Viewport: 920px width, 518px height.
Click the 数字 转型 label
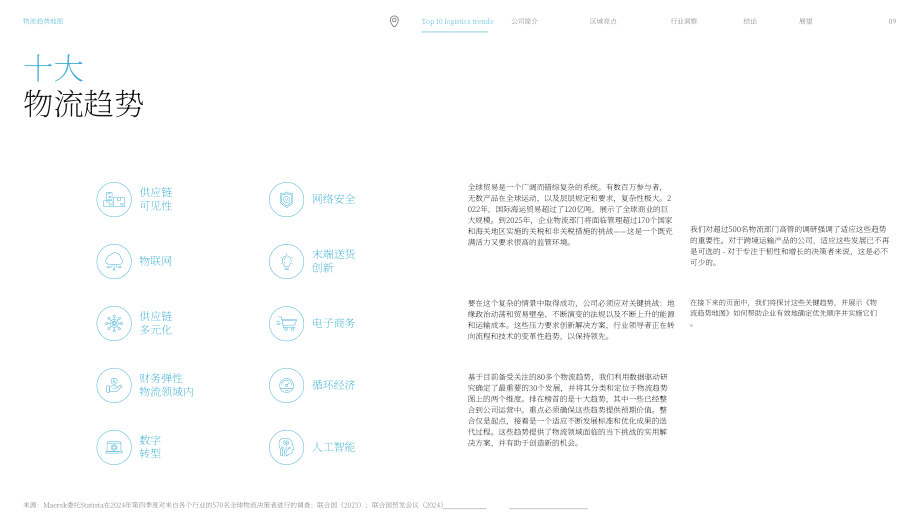150,446
